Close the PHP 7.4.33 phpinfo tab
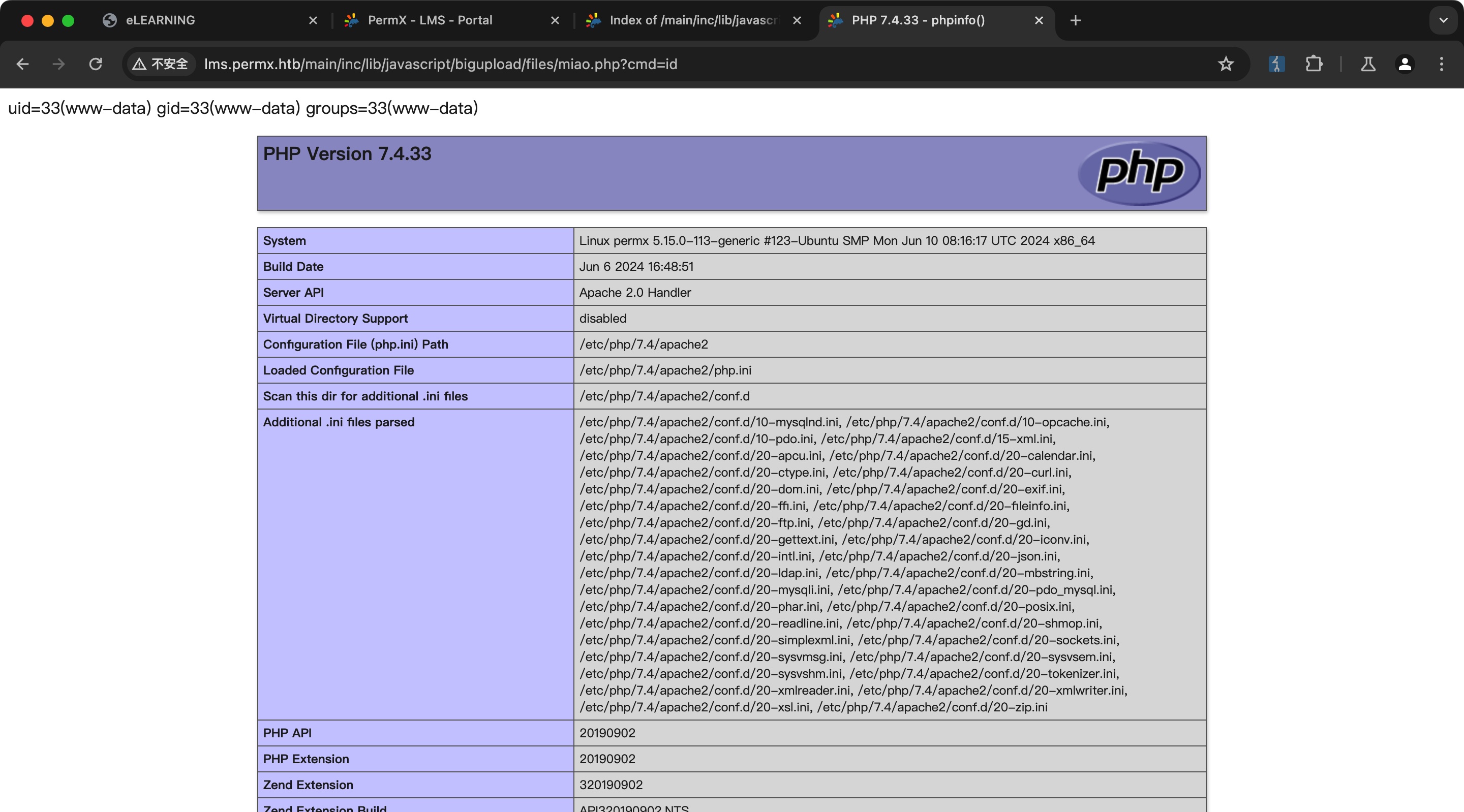 pyautogui.click(x=1039, y=20)
